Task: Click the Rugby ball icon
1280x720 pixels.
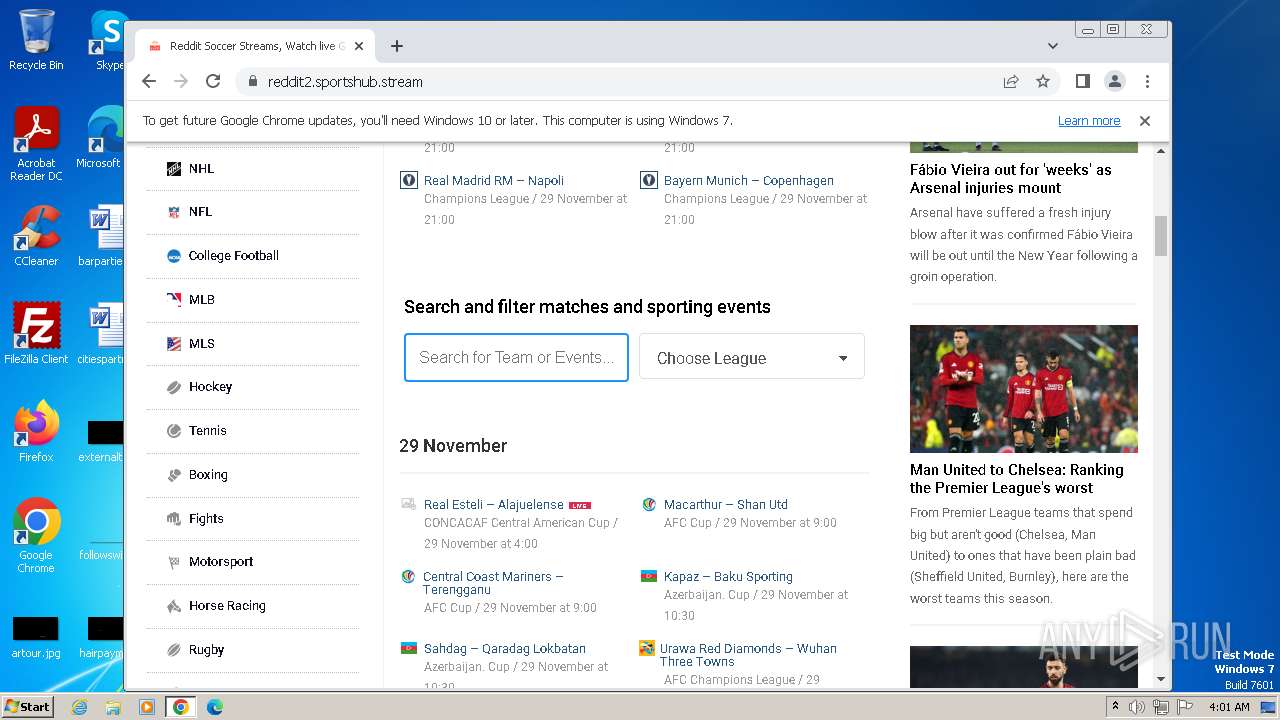Action: [174, 650]
